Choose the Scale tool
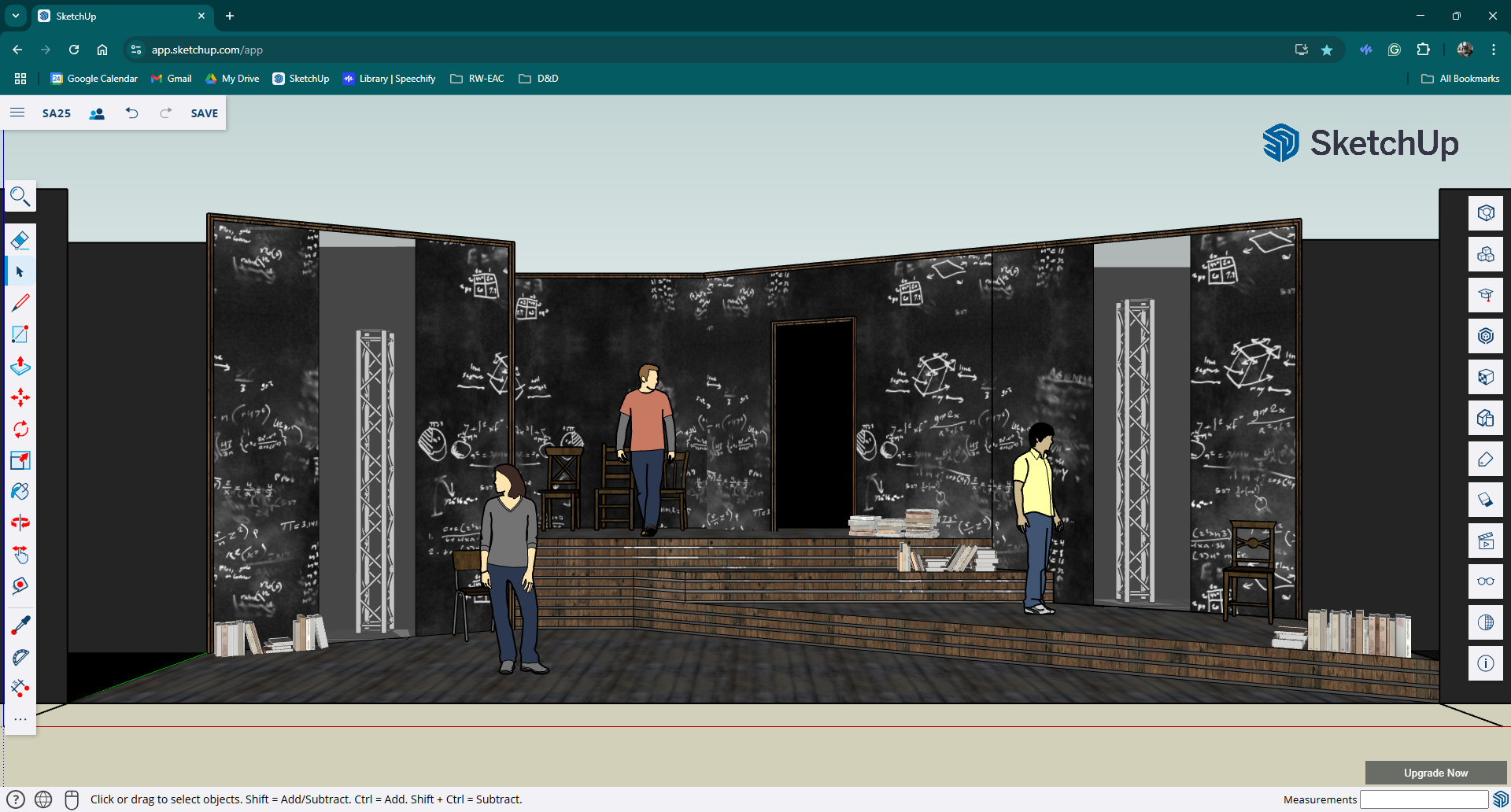This screenshot has height=812, width=1511. (20, 460)
